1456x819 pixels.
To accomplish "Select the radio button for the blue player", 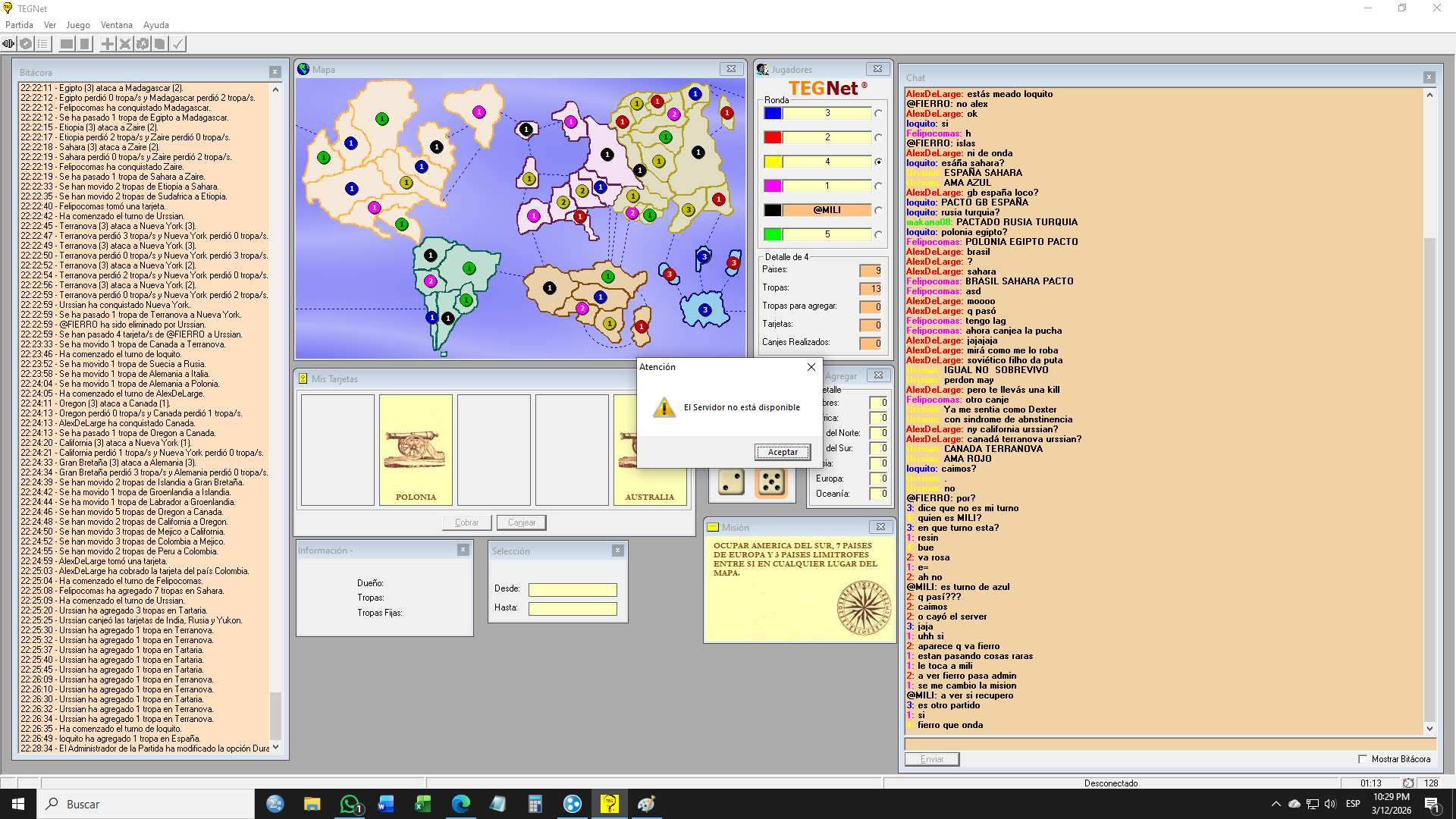I will 878,114.
